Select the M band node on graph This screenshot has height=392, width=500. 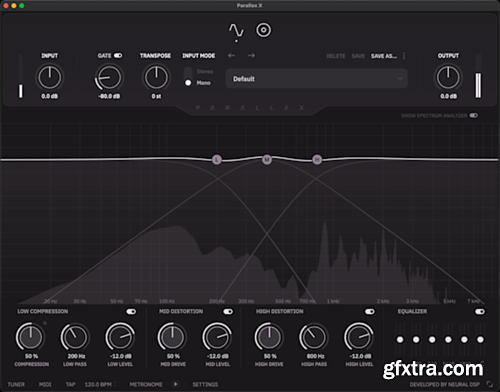tap(267, 160)
